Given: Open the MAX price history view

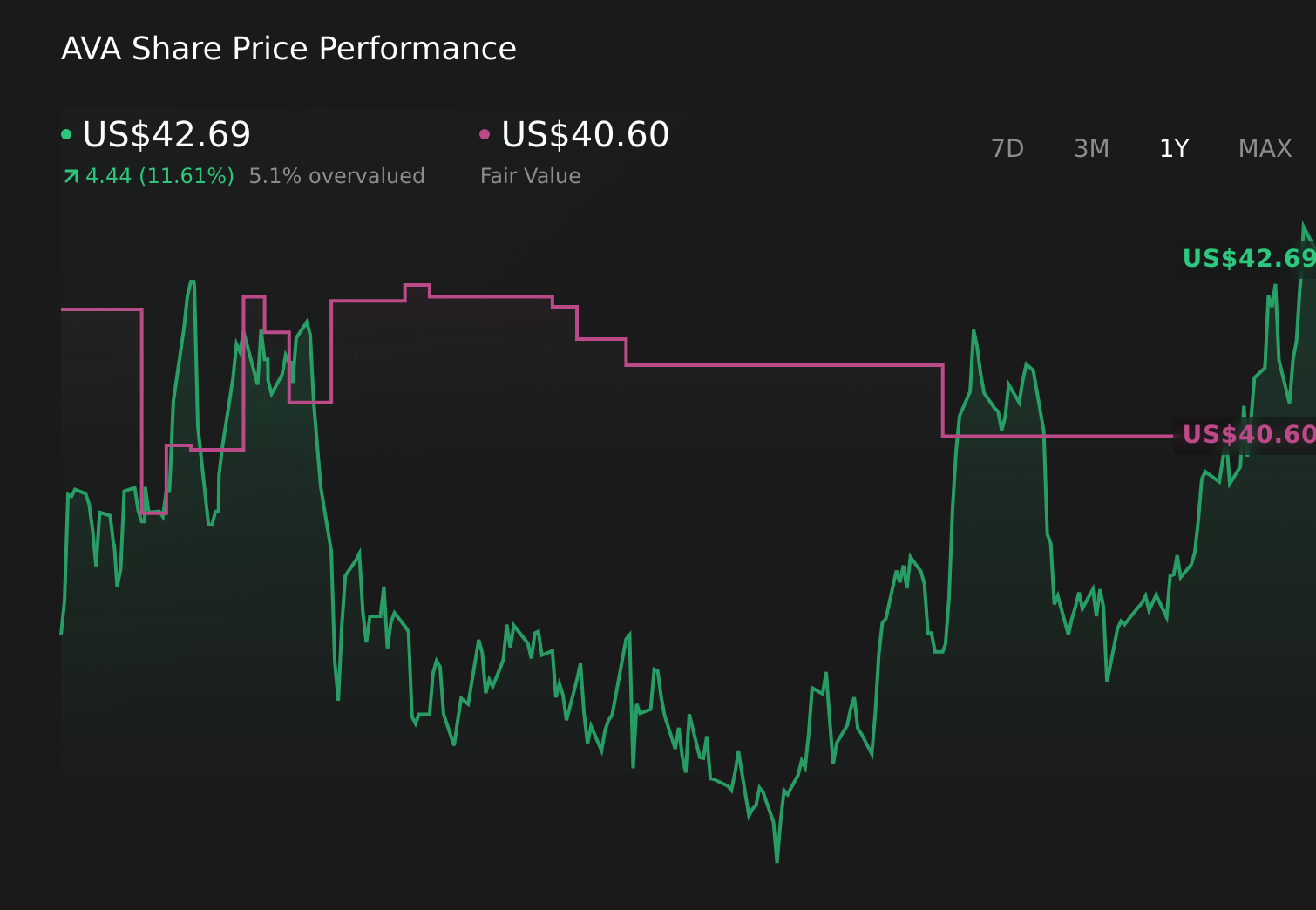Looking at the screenshot, I should pyautogui.click(x=1264, y=148).
